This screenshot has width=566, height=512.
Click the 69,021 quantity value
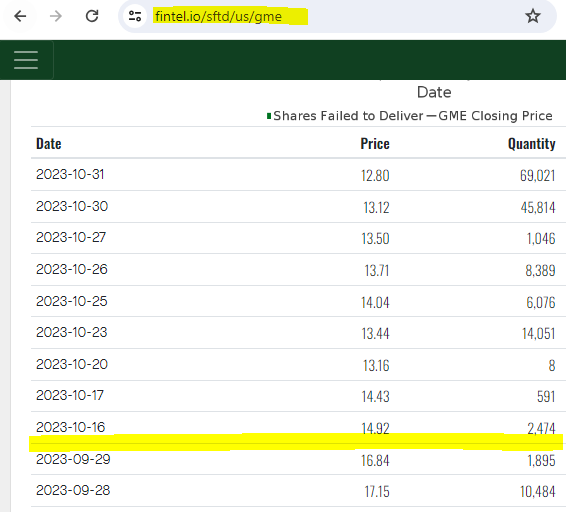[x=537, y=175]
